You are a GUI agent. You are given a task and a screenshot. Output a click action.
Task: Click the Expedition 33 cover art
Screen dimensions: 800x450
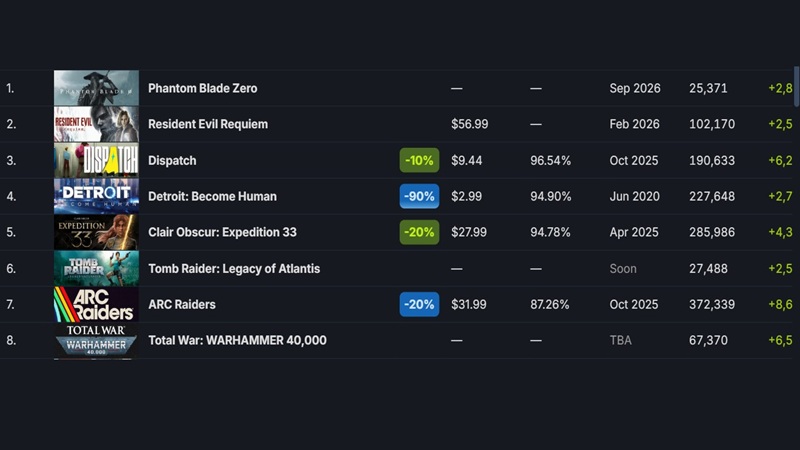pyautogui.click(x=96, y=232)
